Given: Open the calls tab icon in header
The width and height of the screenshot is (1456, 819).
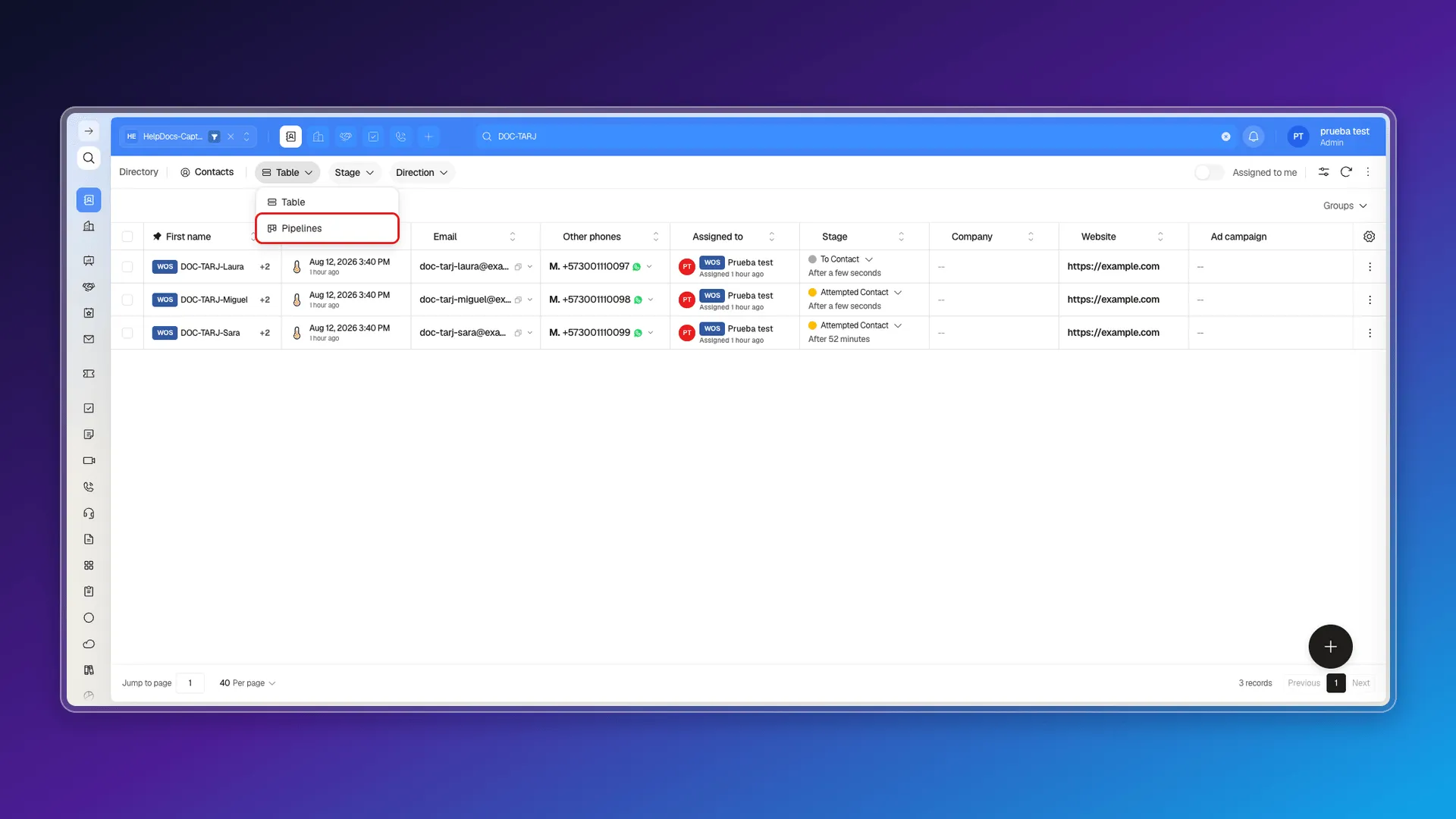Looking at the screenshot, I should coord(401,136).
